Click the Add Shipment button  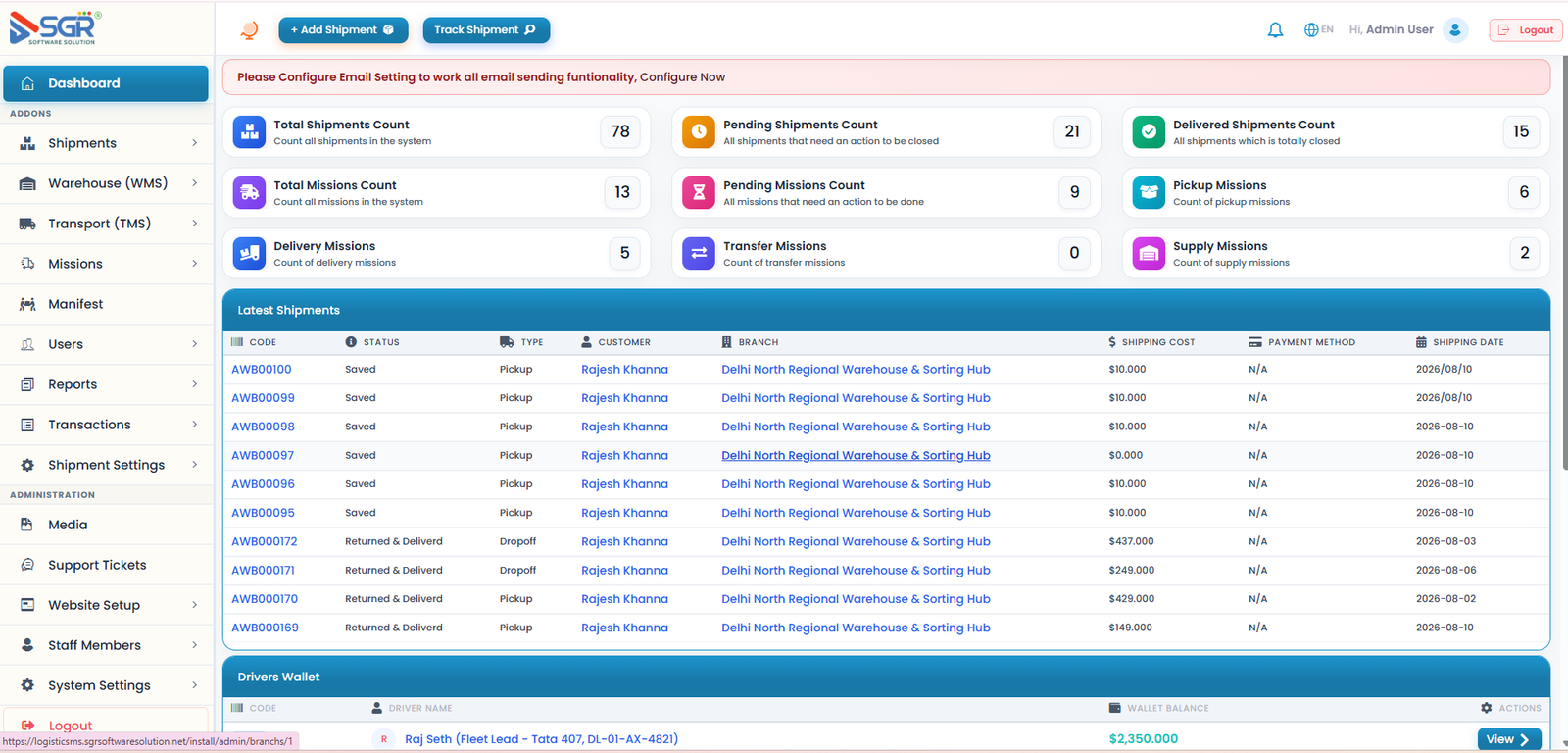(x=343, y=30)
